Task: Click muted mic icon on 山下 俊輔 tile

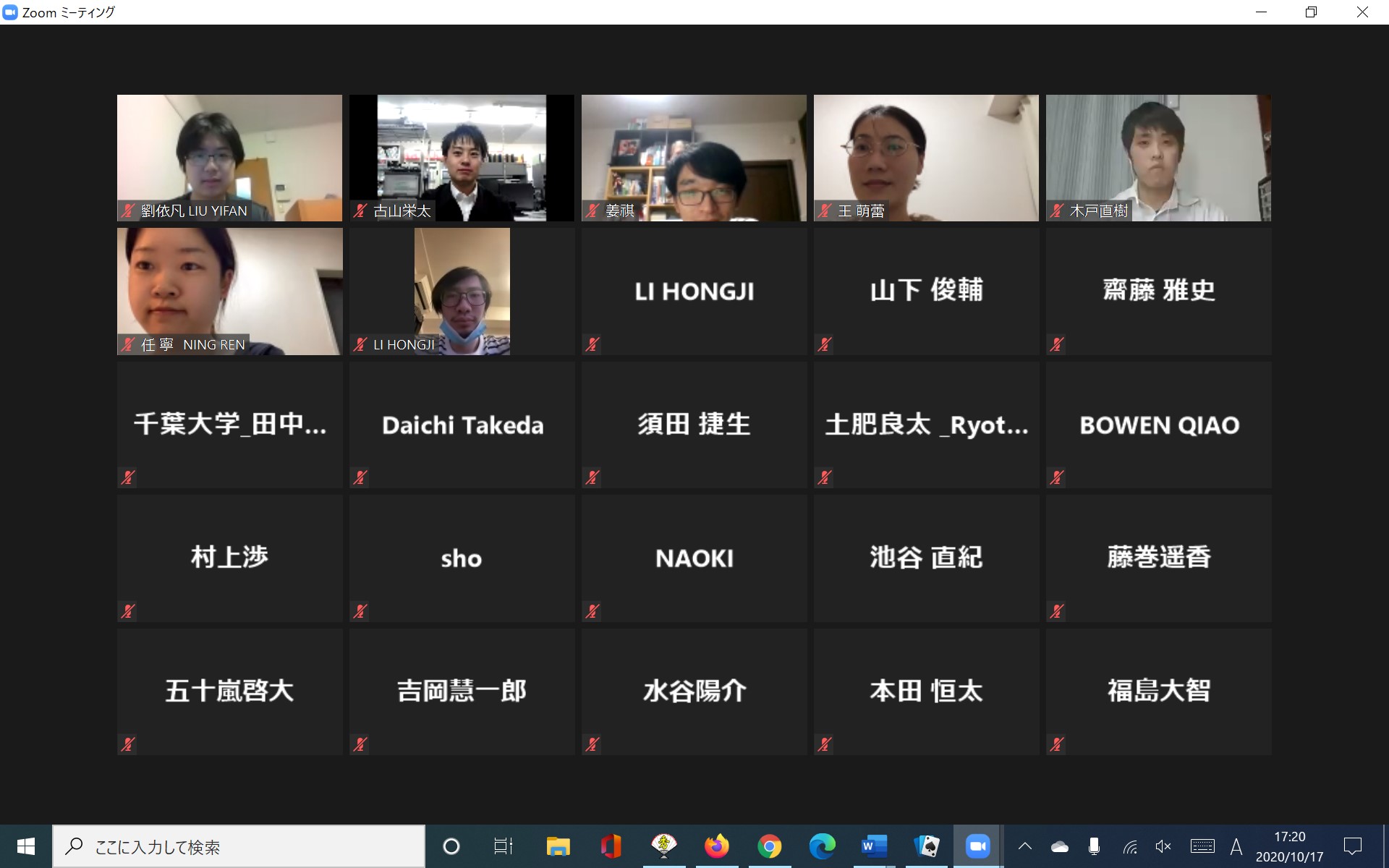Action: 825,344
